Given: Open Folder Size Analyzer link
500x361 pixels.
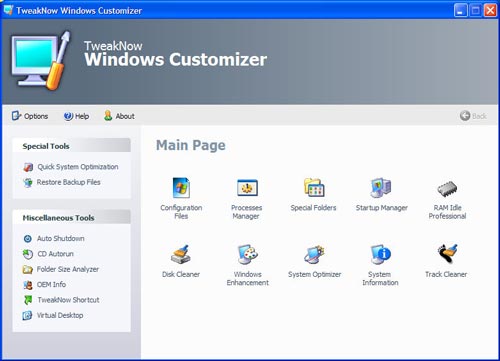Looking at the screenshot, I should click(x=68, y=269).
